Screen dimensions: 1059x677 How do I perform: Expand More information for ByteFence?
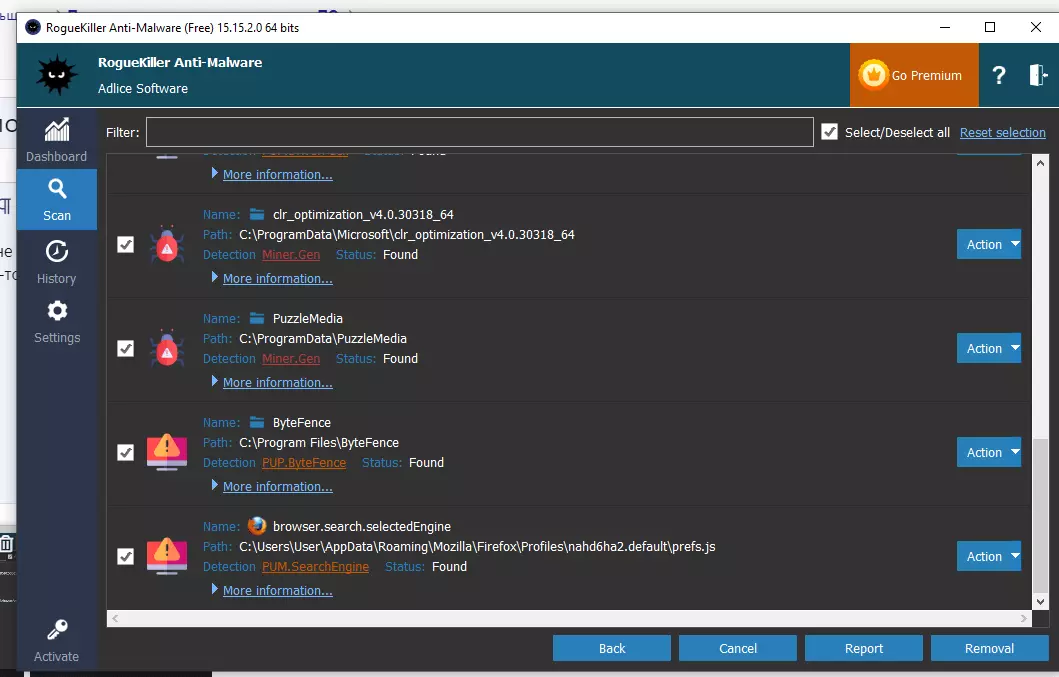[x=277, y=487]
